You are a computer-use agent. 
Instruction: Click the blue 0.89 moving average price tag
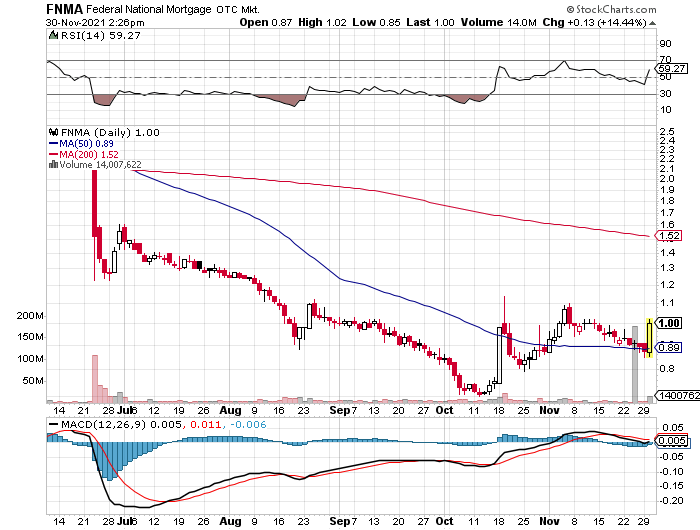coord(669,347)
